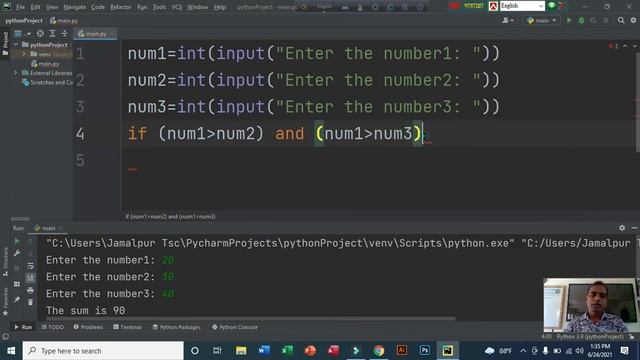Image resolution: width=640 pixels, height=360 pixels.
Task: Click the Windows Start button
Action: [x=11, y=351]
